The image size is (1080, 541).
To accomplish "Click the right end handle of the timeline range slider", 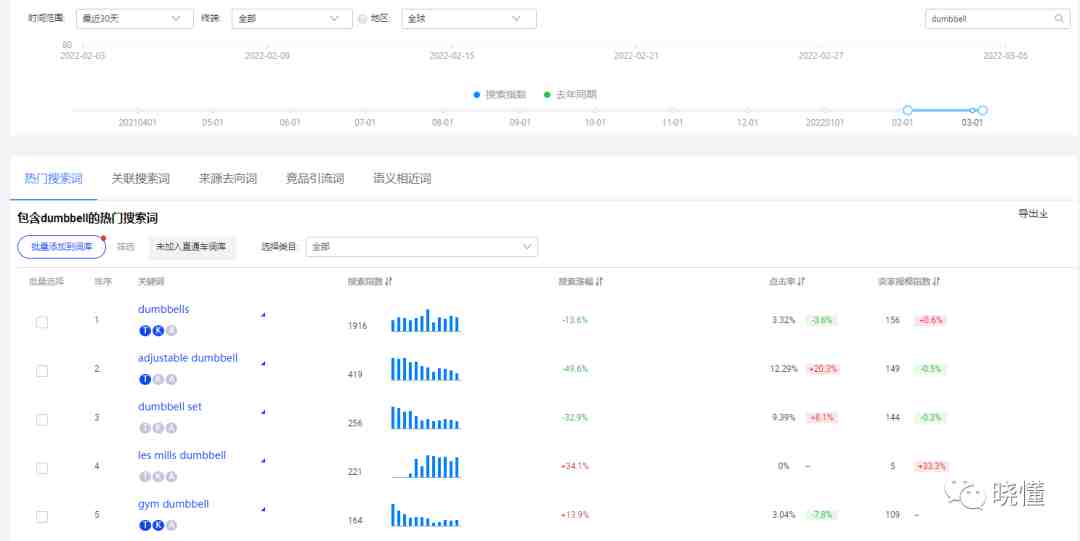I will tap(983, 110).
